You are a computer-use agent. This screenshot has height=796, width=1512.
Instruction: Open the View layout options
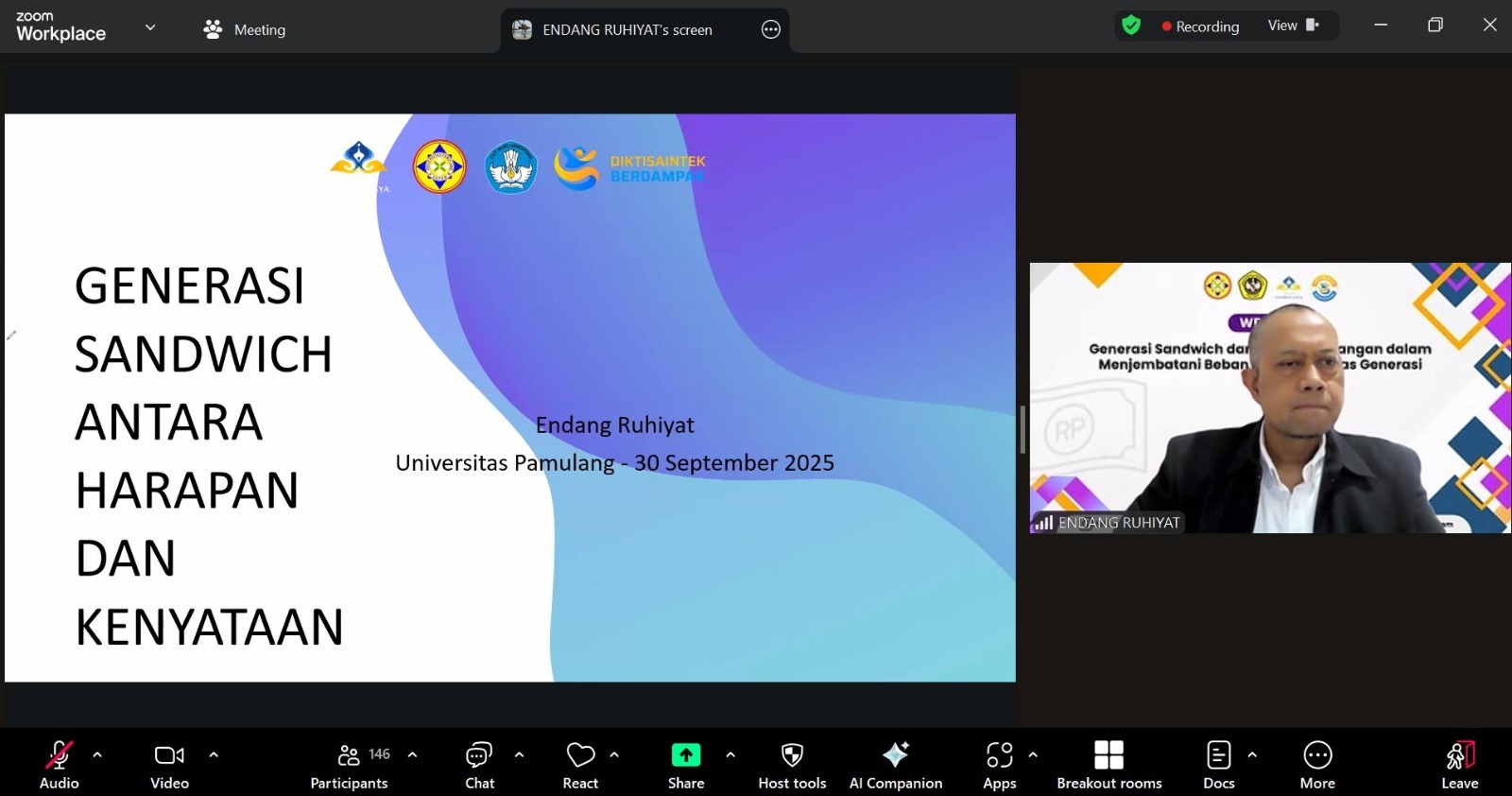click(1293, 26)
